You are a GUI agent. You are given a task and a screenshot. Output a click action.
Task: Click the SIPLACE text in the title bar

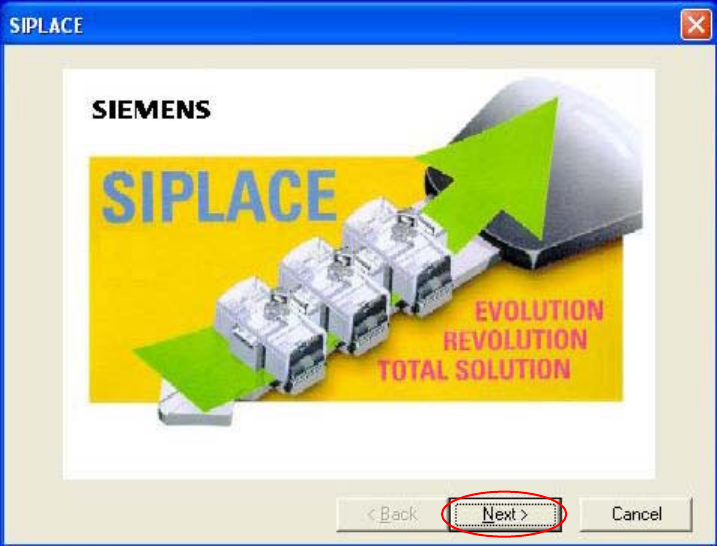point(46,26)
